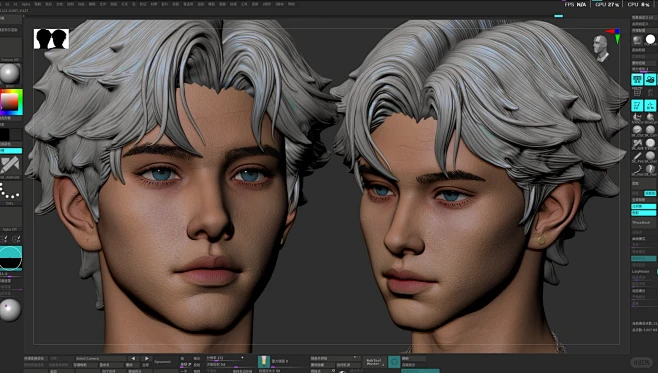Click the FPS N/A readout
Viewport: 658px width, 373px height.
pyautogui.click(x=575, y=4)
